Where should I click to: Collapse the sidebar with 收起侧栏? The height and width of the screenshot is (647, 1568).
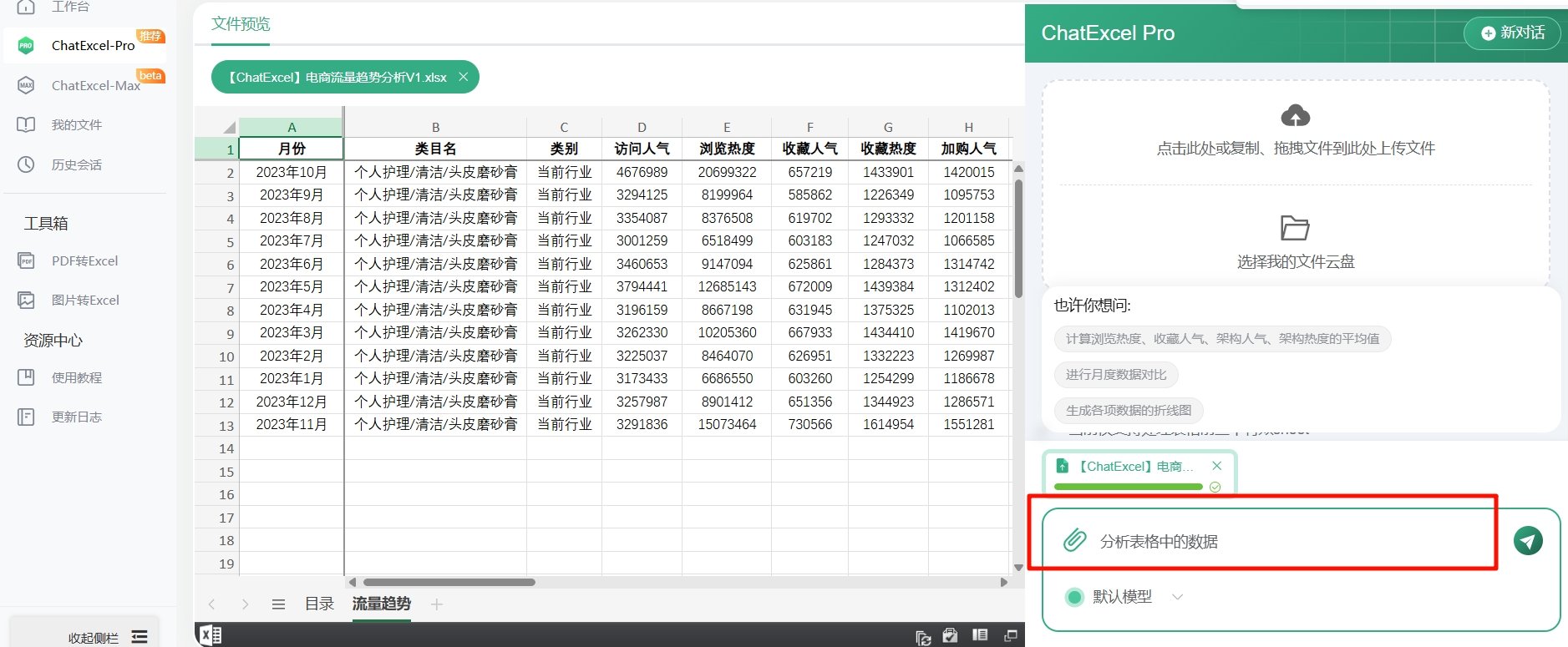[x=107, y=637]
